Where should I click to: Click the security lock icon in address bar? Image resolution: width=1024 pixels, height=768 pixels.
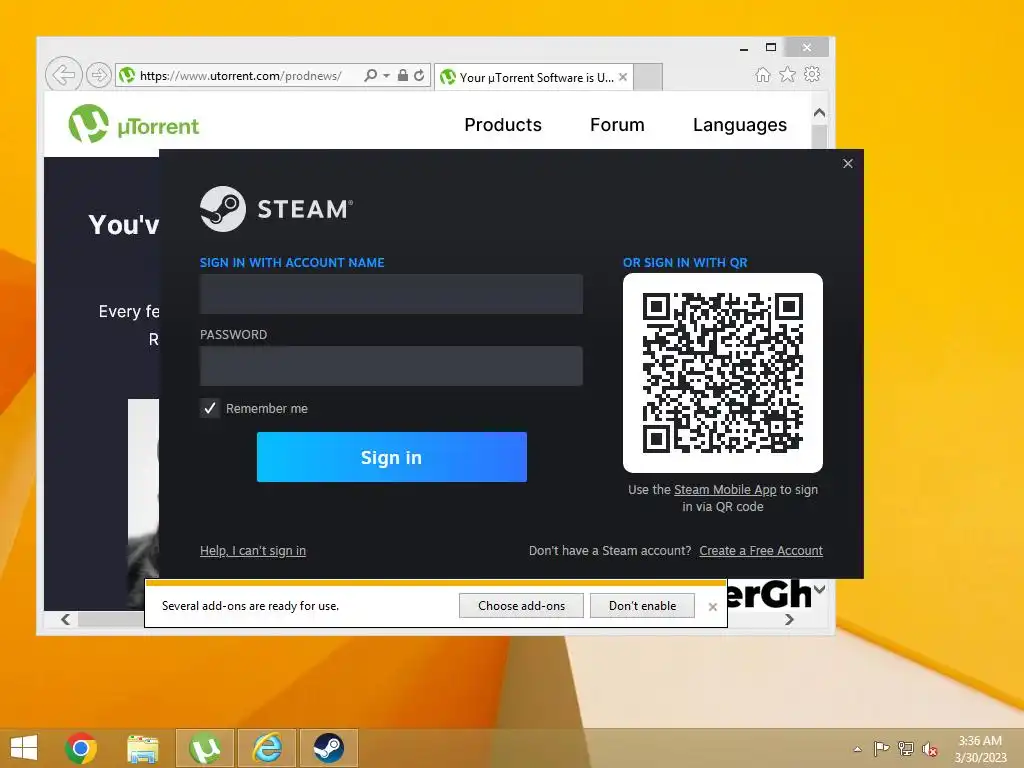[403, 75]
